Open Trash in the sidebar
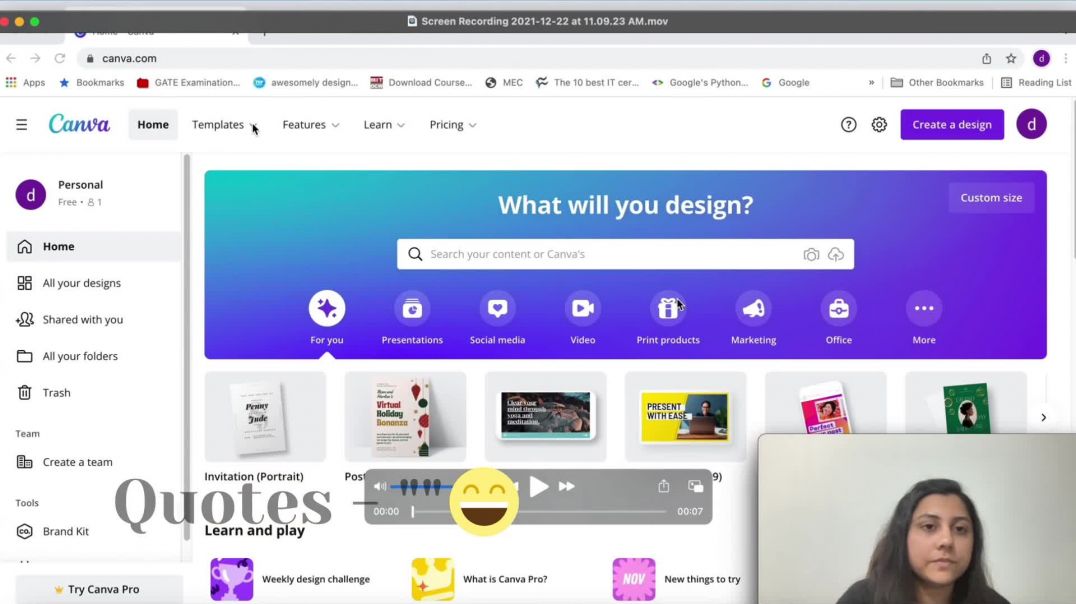Viewport: 1076px width, 604px height. [93, 393]
